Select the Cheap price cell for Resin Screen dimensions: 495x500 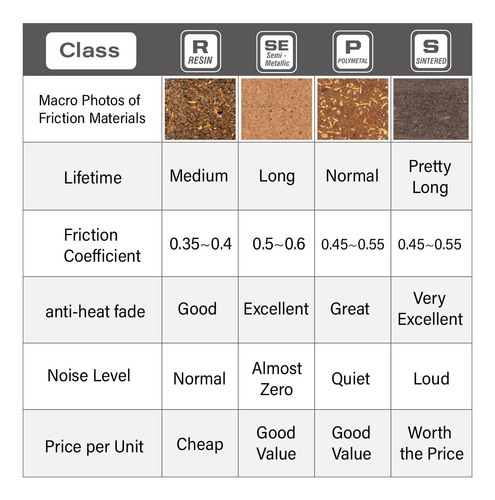[x=200, y=443]
